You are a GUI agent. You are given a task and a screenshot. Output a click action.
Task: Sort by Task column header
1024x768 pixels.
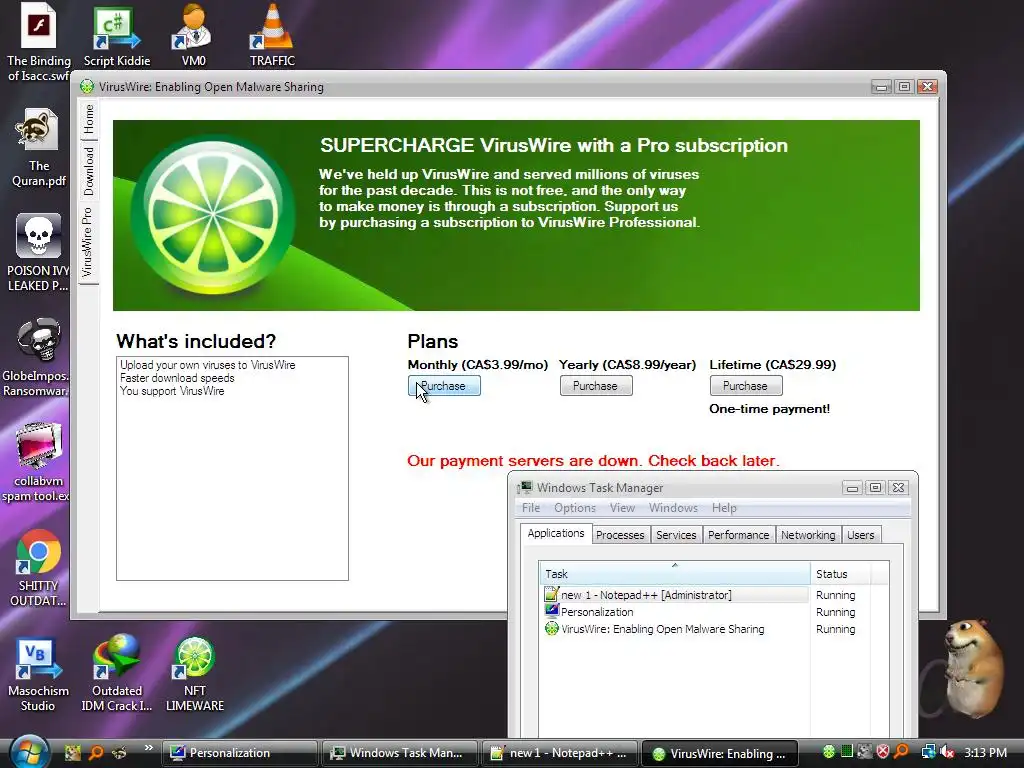675,574
